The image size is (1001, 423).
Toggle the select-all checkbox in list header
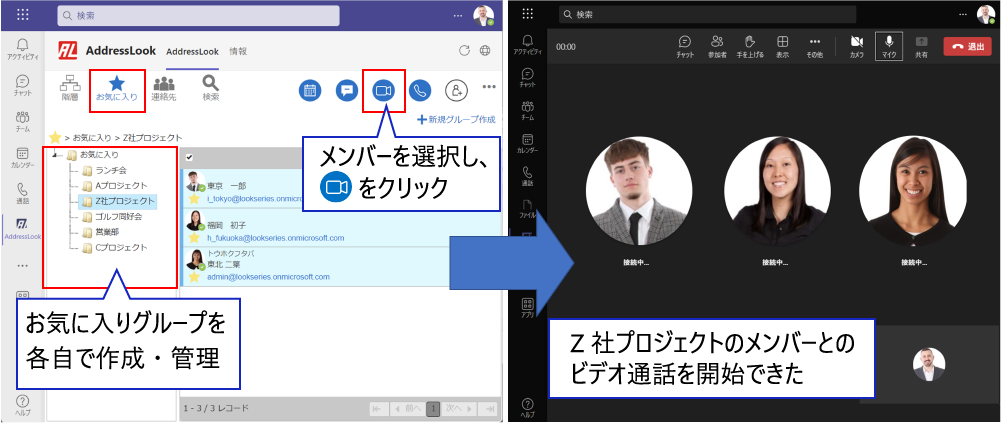190,157
